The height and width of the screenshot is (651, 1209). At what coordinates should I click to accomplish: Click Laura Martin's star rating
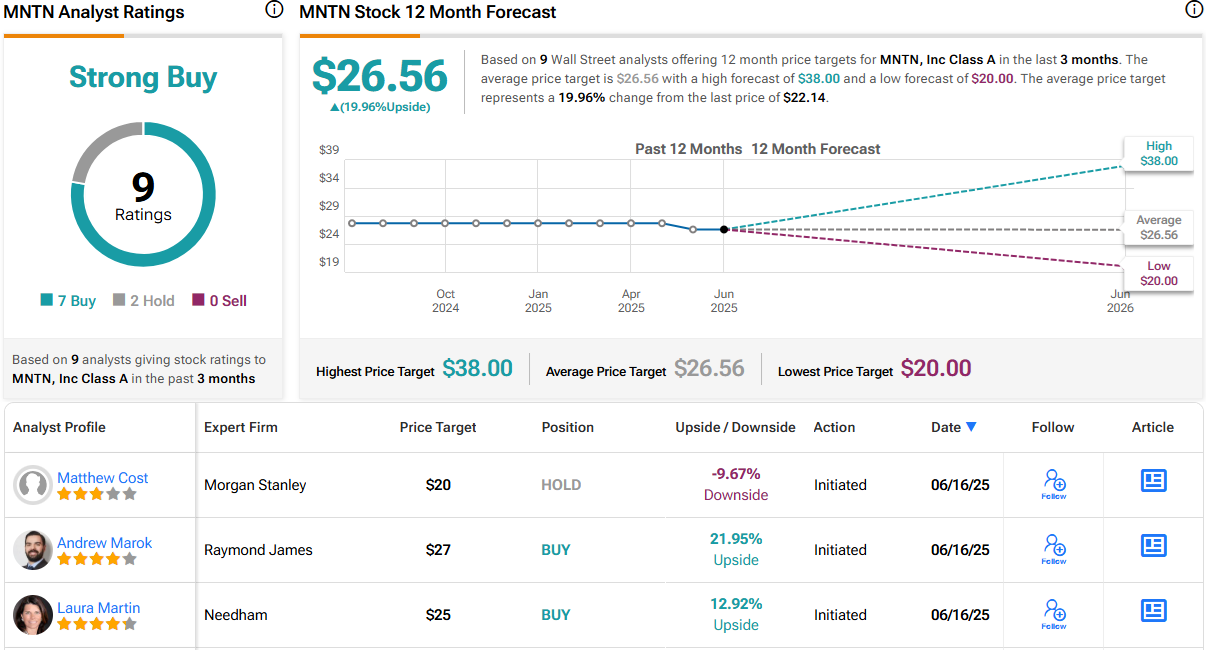(x=97, y=624)
